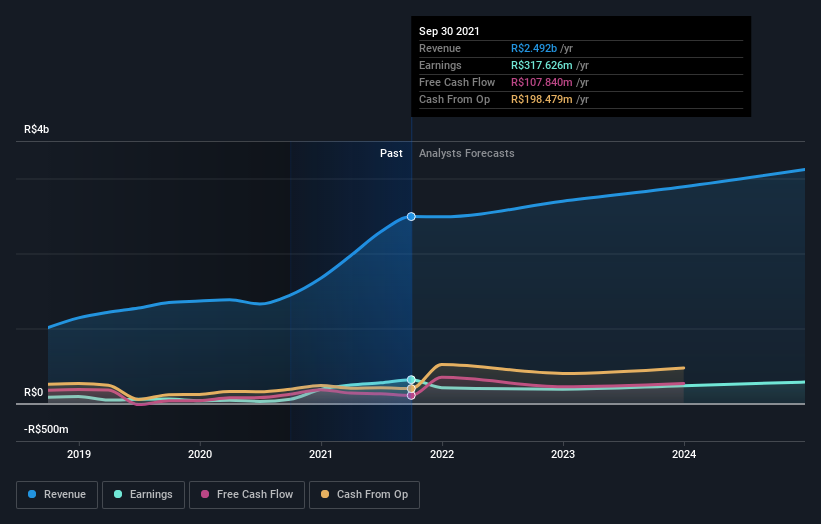Viewport: 821px width, 524px height.
Task: Click the orange Cash From Op data point marker
Action: point(411,388)
